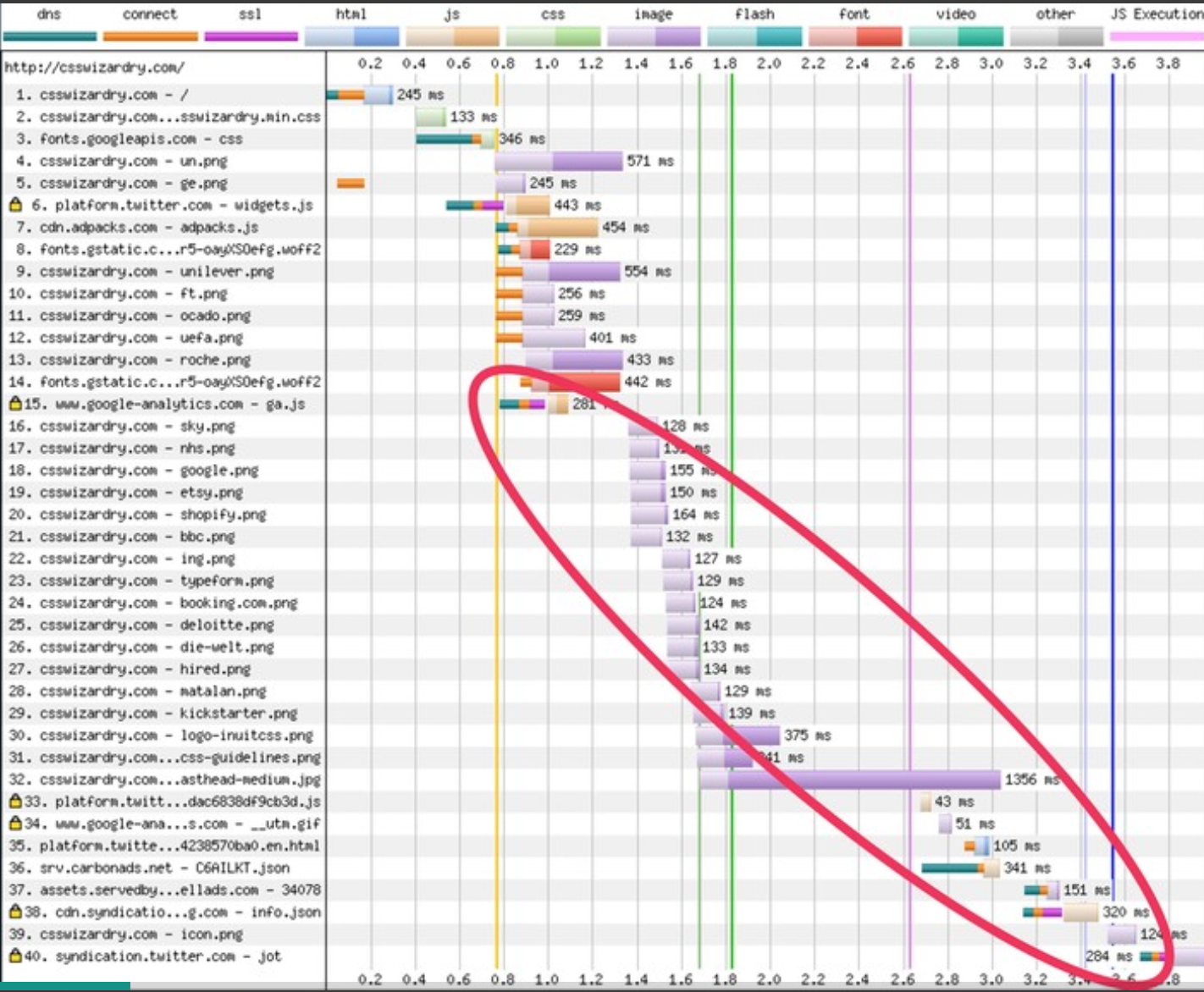The image size is (1204, 992).
Task: Click the image legend color bar
Action: pos(654,36)
